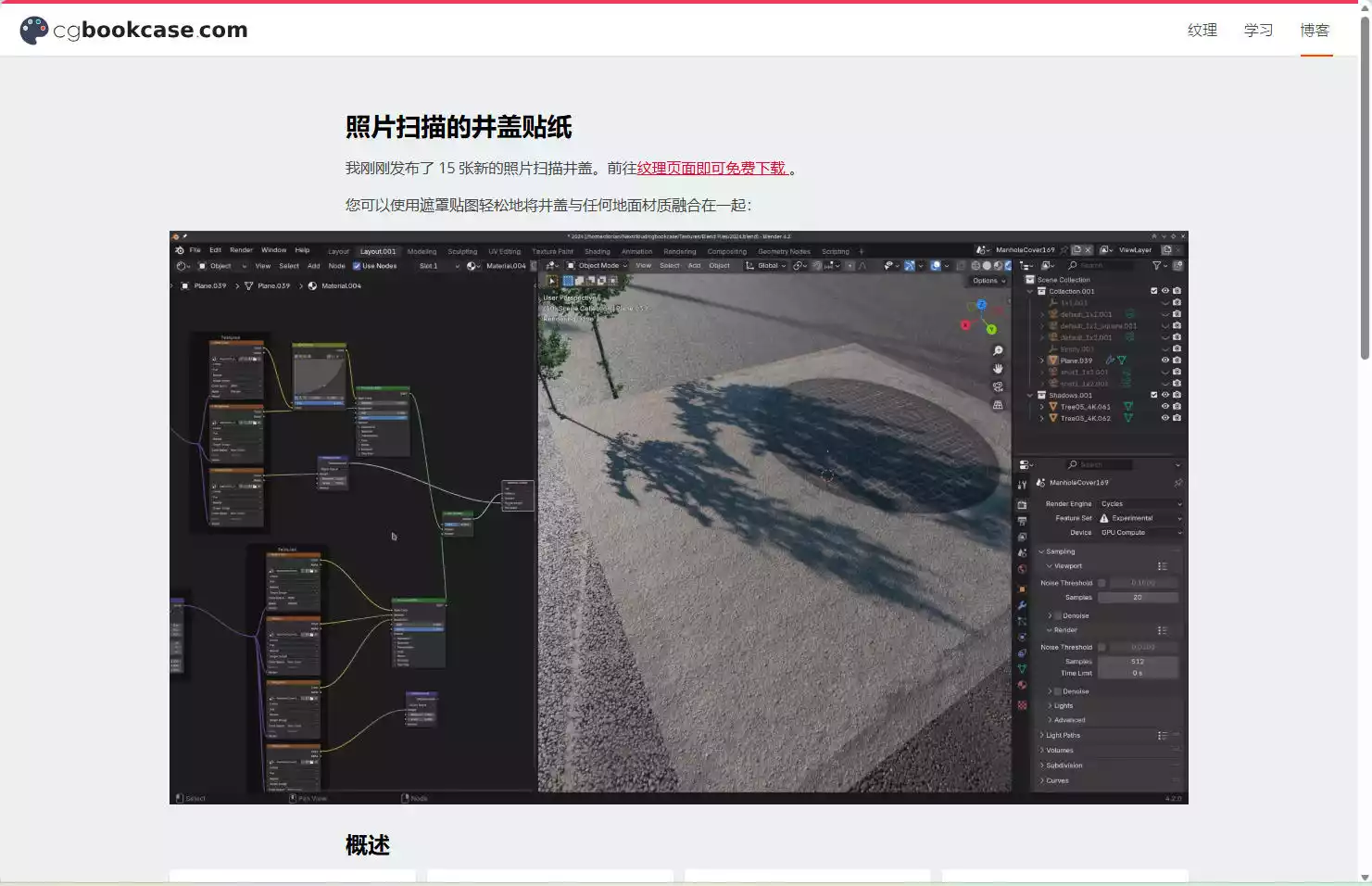Open the Device GPU Compute dropdown
Viewport: 1372px width, 886px height.
coord(1140,533)
